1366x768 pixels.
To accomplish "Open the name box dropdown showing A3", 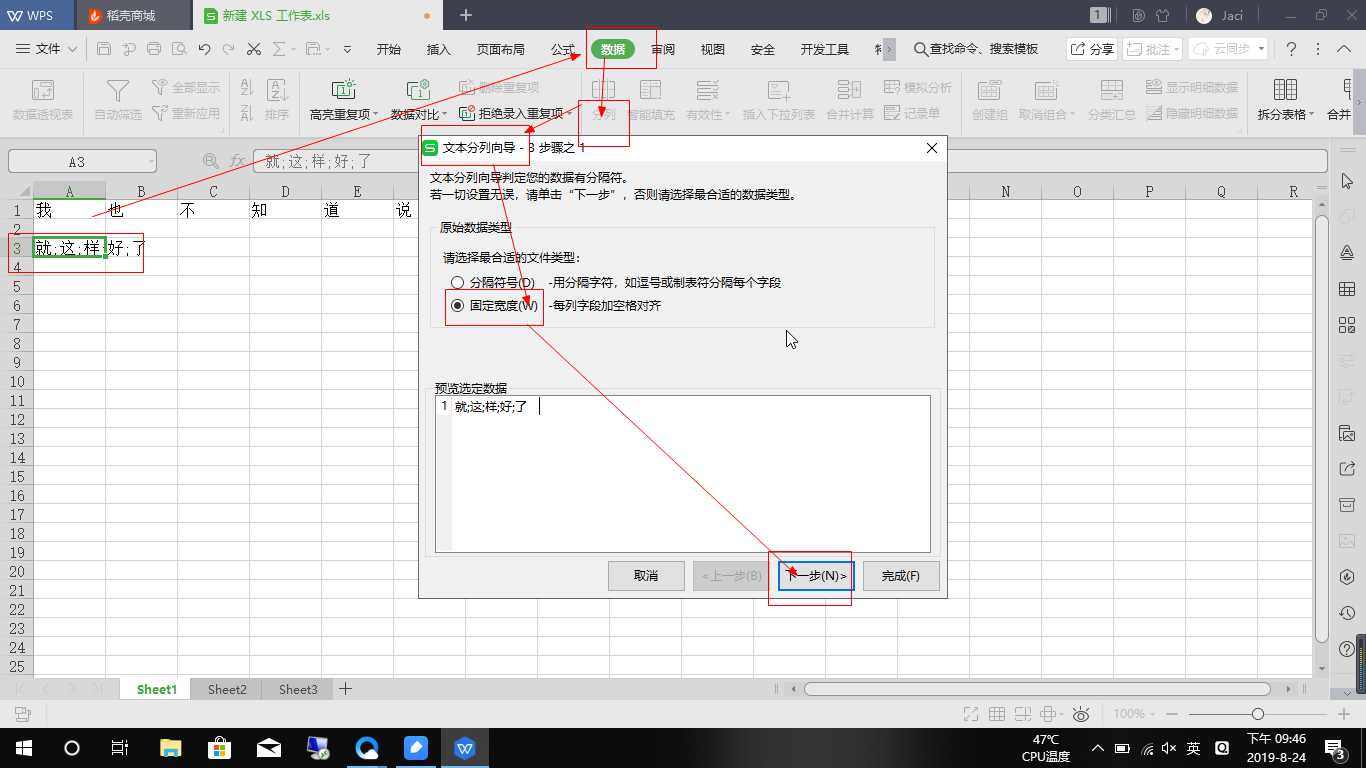I will click(150, 161).
